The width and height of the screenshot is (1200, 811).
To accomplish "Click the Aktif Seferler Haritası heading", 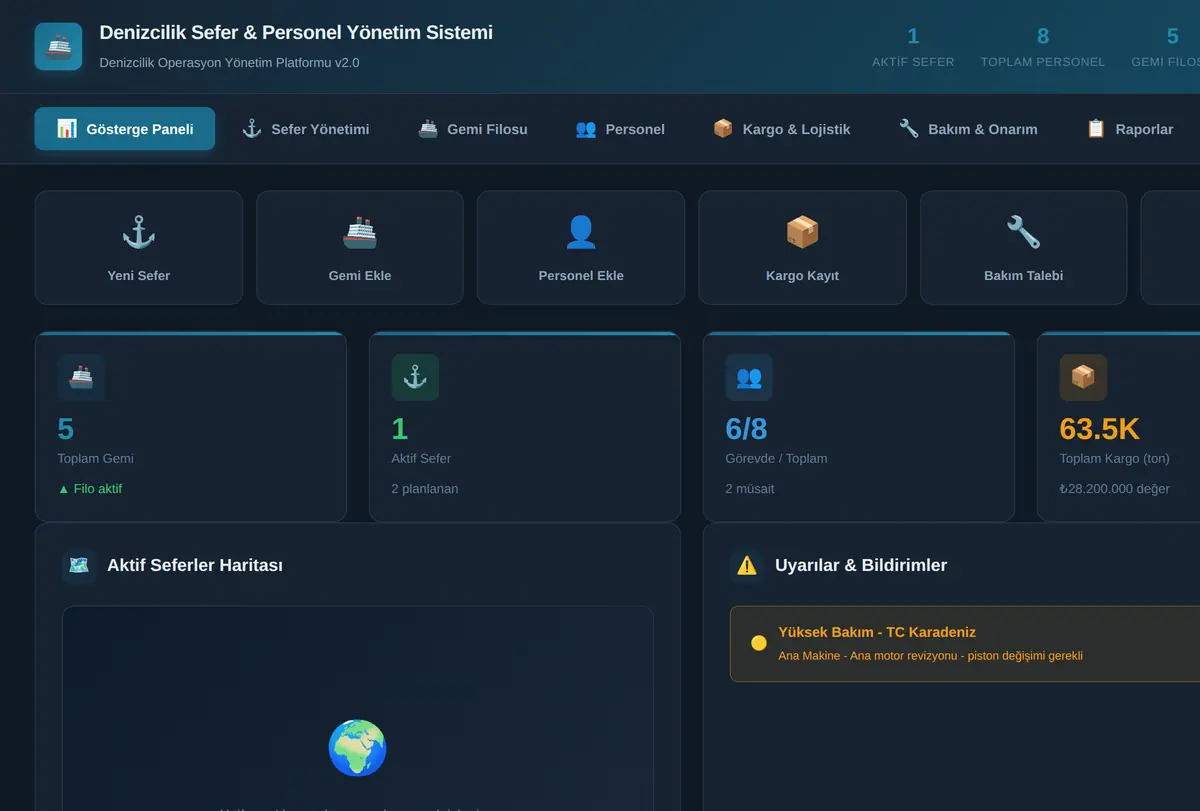I will coord(195,565).
